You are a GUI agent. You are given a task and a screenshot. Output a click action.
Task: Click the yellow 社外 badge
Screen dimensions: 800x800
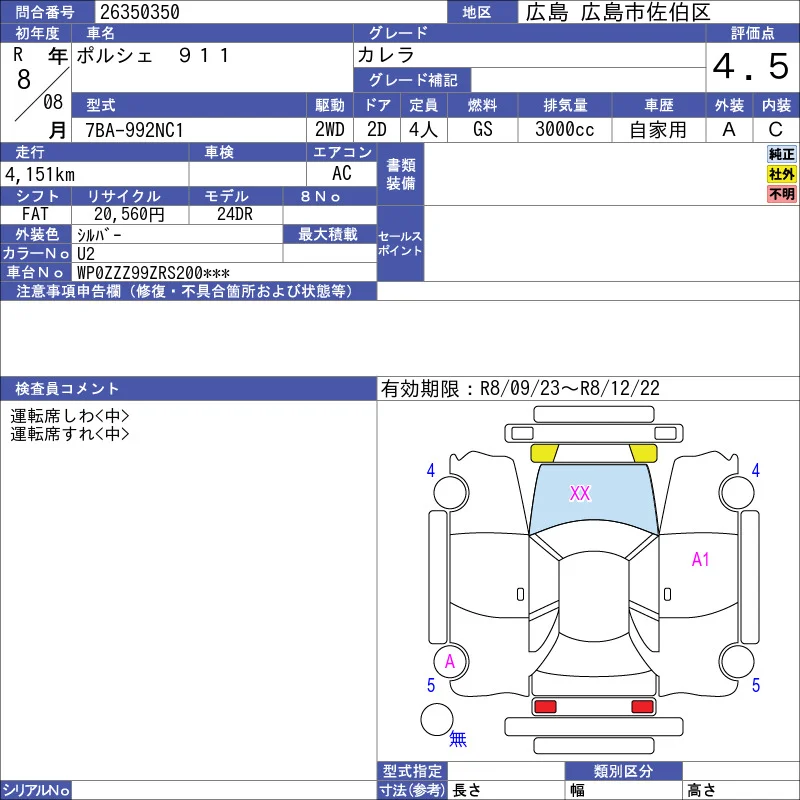781,174
